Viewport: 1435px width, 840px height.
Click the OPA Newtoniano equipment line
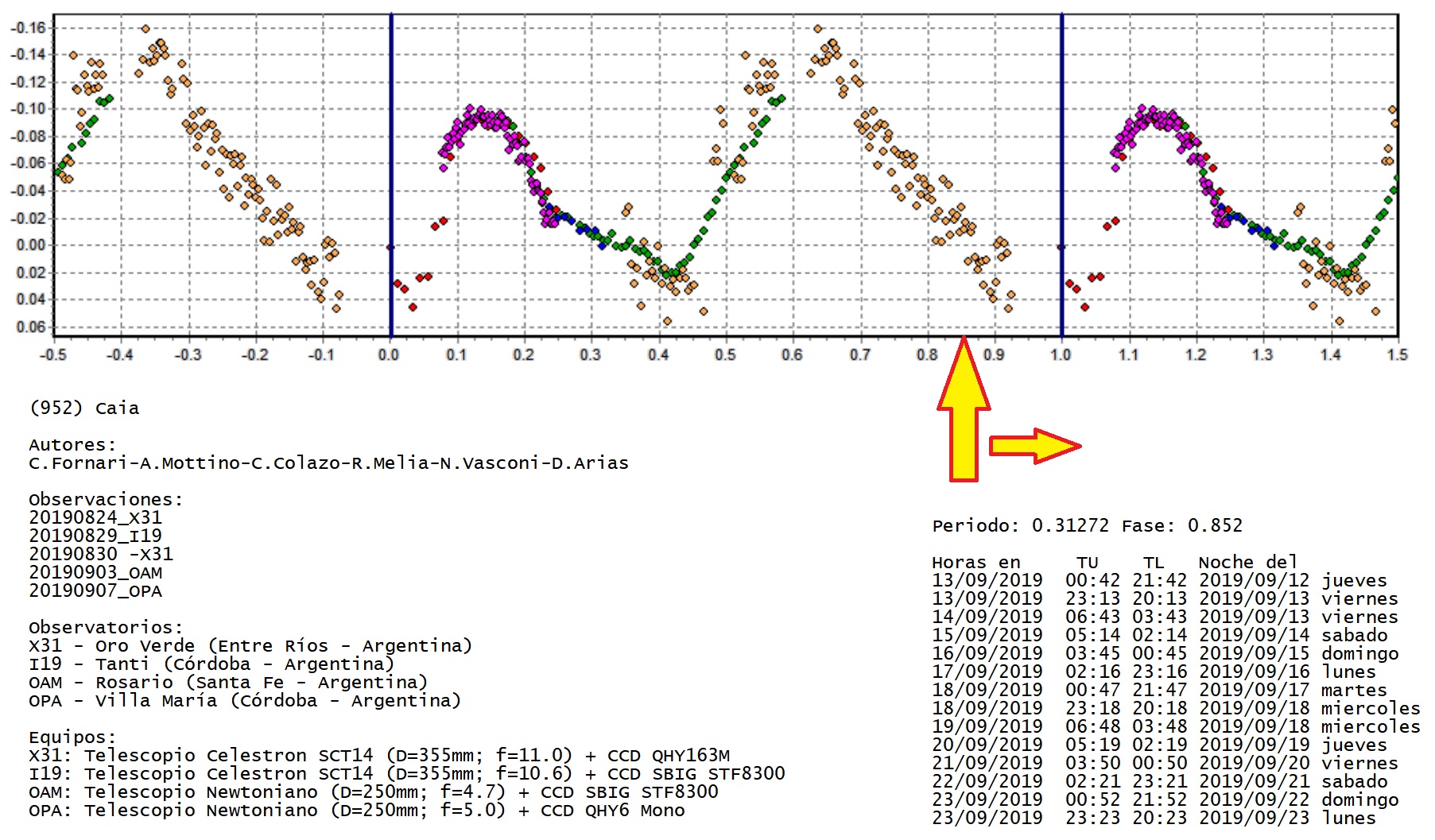pos(356,810)
